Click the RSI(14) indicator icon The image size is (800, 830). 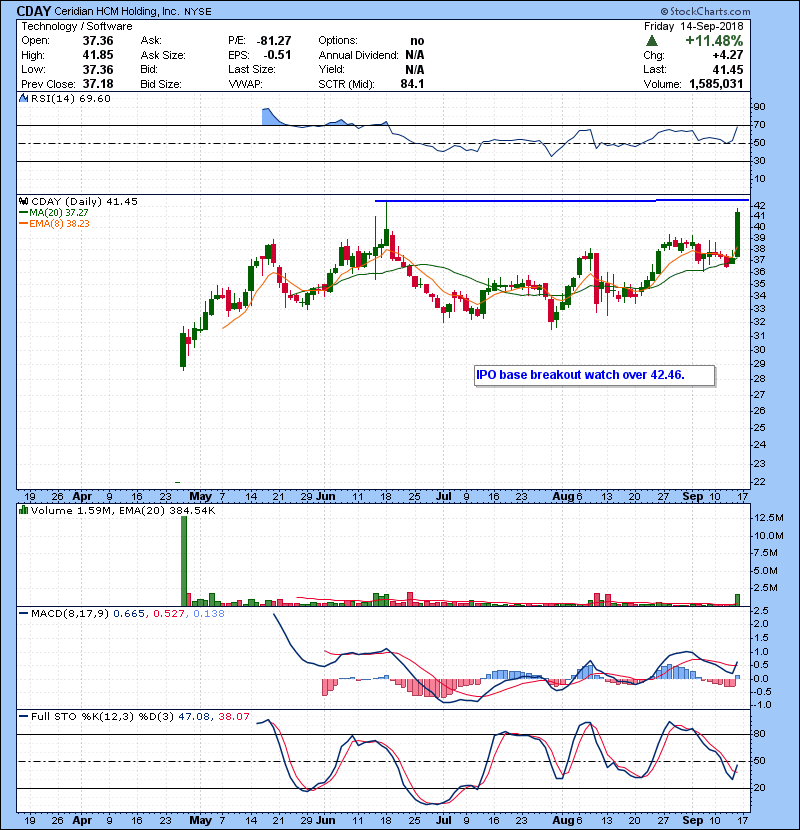click(24, 98)
